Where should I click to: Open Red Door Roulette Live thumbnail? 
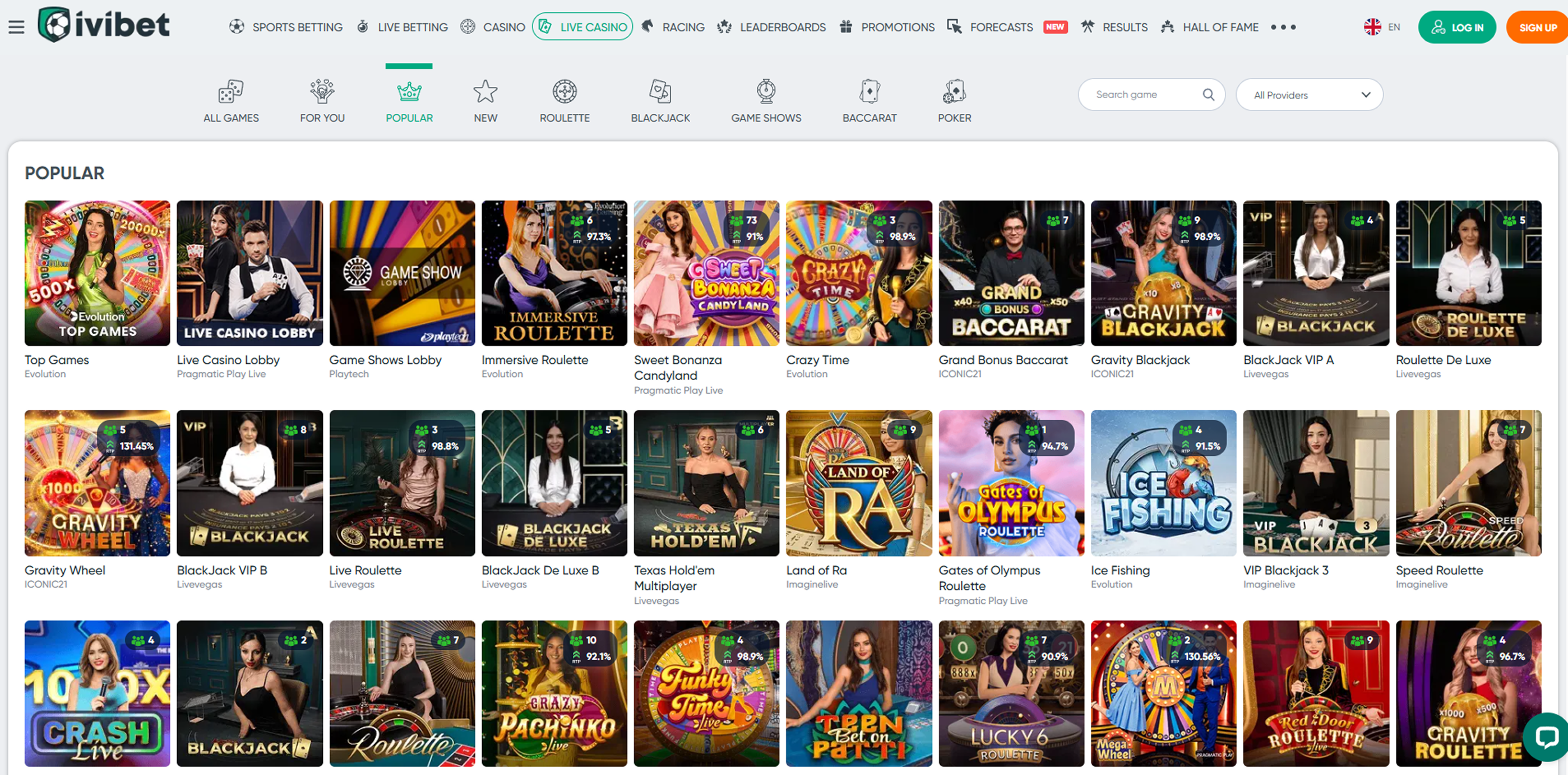tap(1316, 693)
